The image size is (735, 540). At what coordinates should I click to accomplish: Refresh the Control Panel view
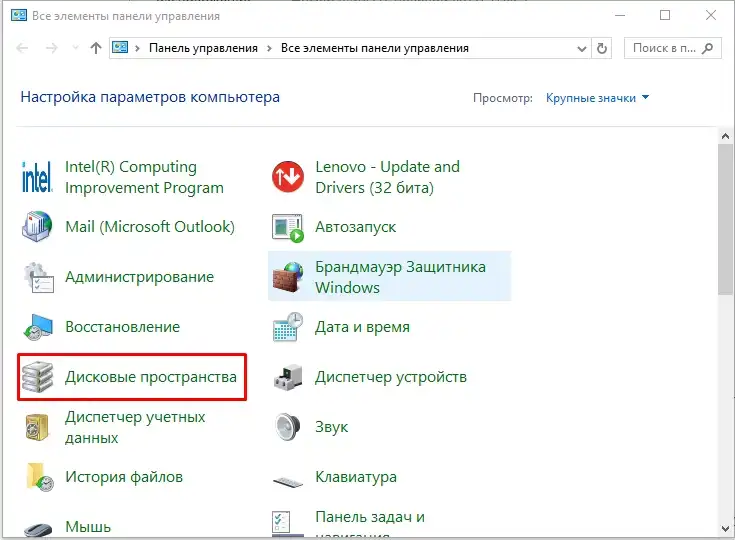[x=602, y=48]
